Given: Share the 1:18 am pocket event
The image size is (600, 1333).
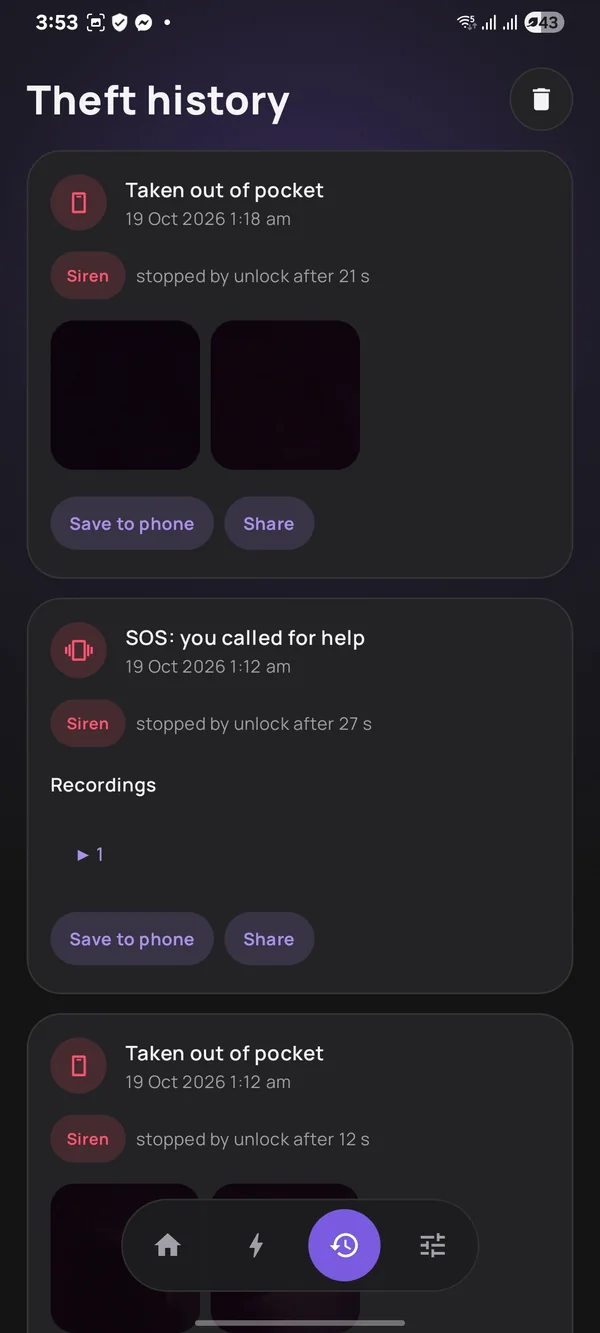Looking at the screenshot, I should click(x=269, y=524).
